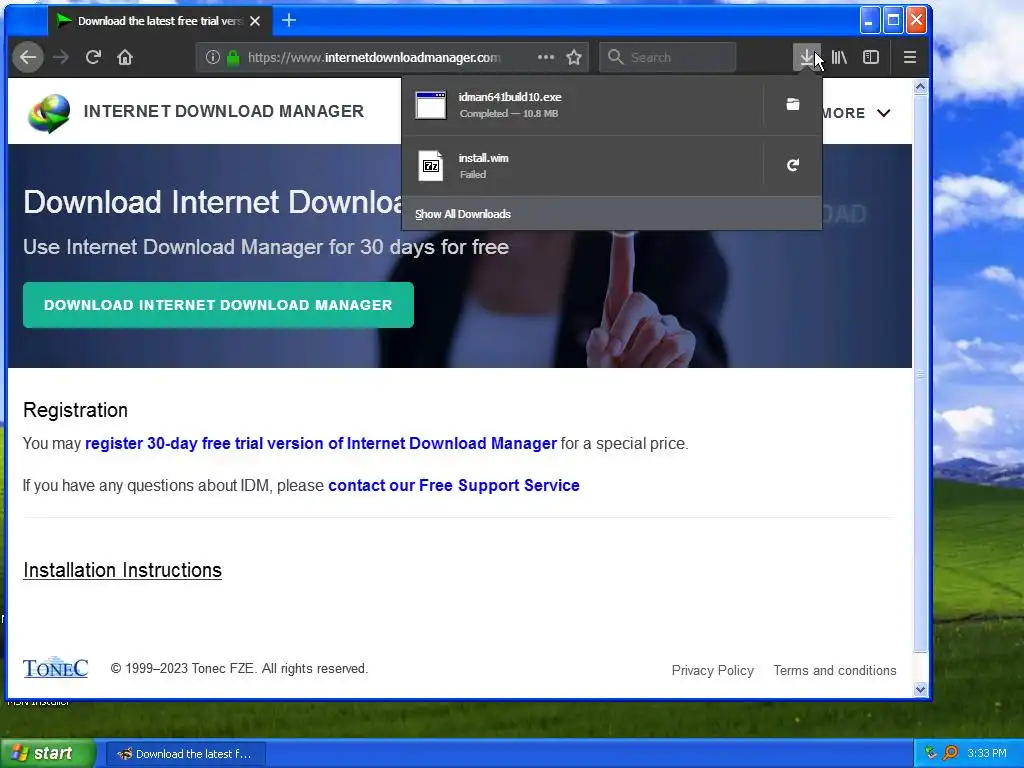Click the green system tray icon
Image resolution: width=1024 pixels, height=768 pixels.
point(931,753)
